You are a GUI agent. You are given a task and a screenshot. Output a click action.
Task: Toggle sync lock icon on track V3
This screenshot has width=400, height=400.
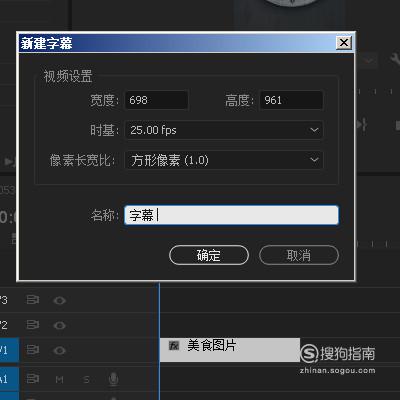[33, 300]
